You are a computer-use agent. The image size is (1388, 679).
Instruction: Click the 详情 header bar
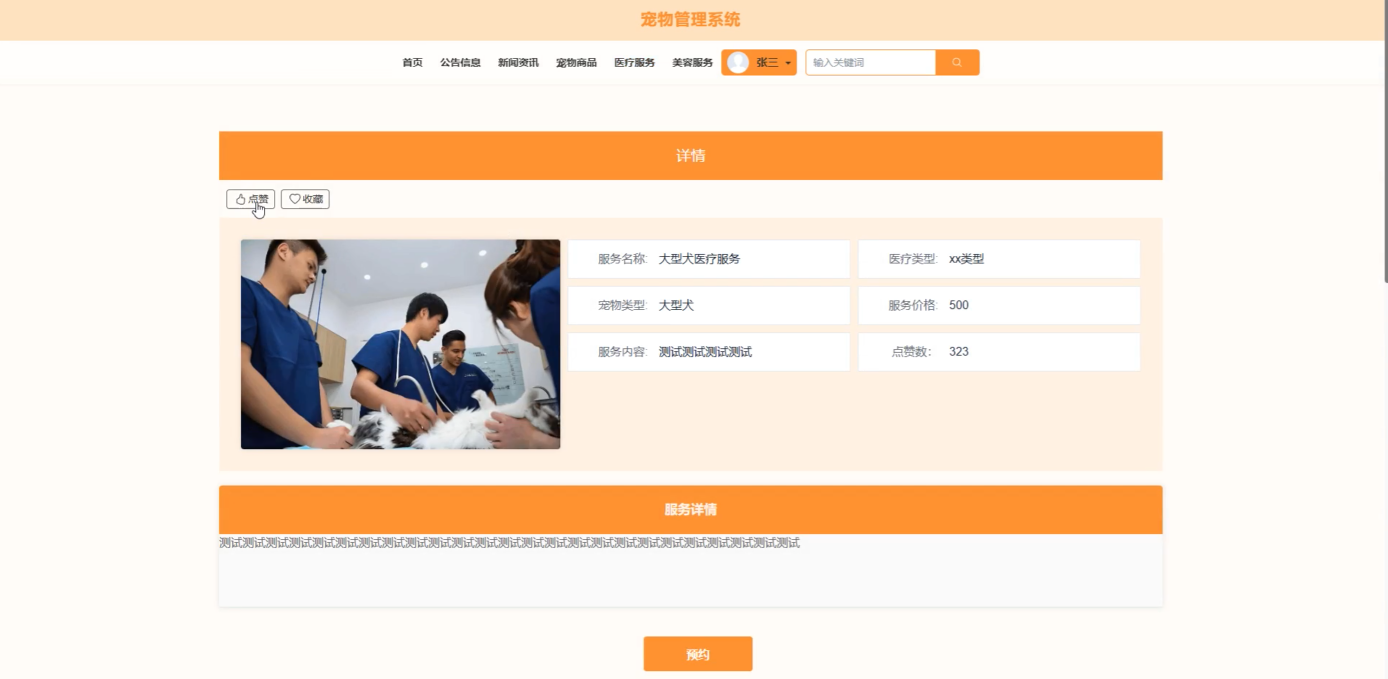pos(690,156)
